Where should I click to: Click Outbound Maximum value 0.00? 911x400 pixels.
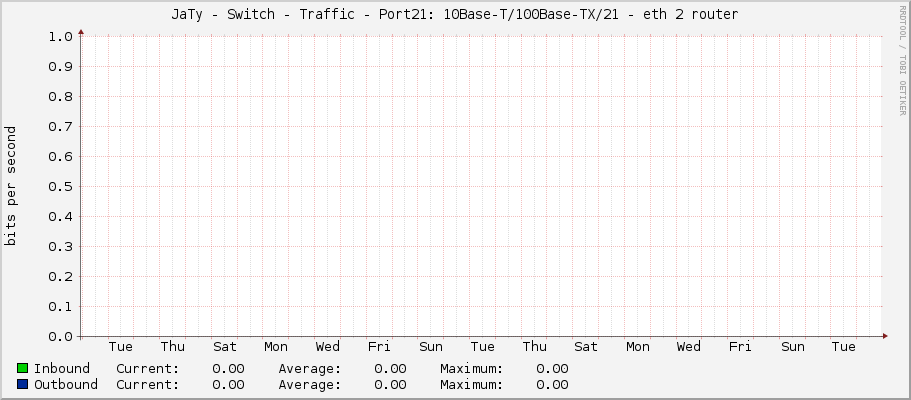(x=553, y=384)
